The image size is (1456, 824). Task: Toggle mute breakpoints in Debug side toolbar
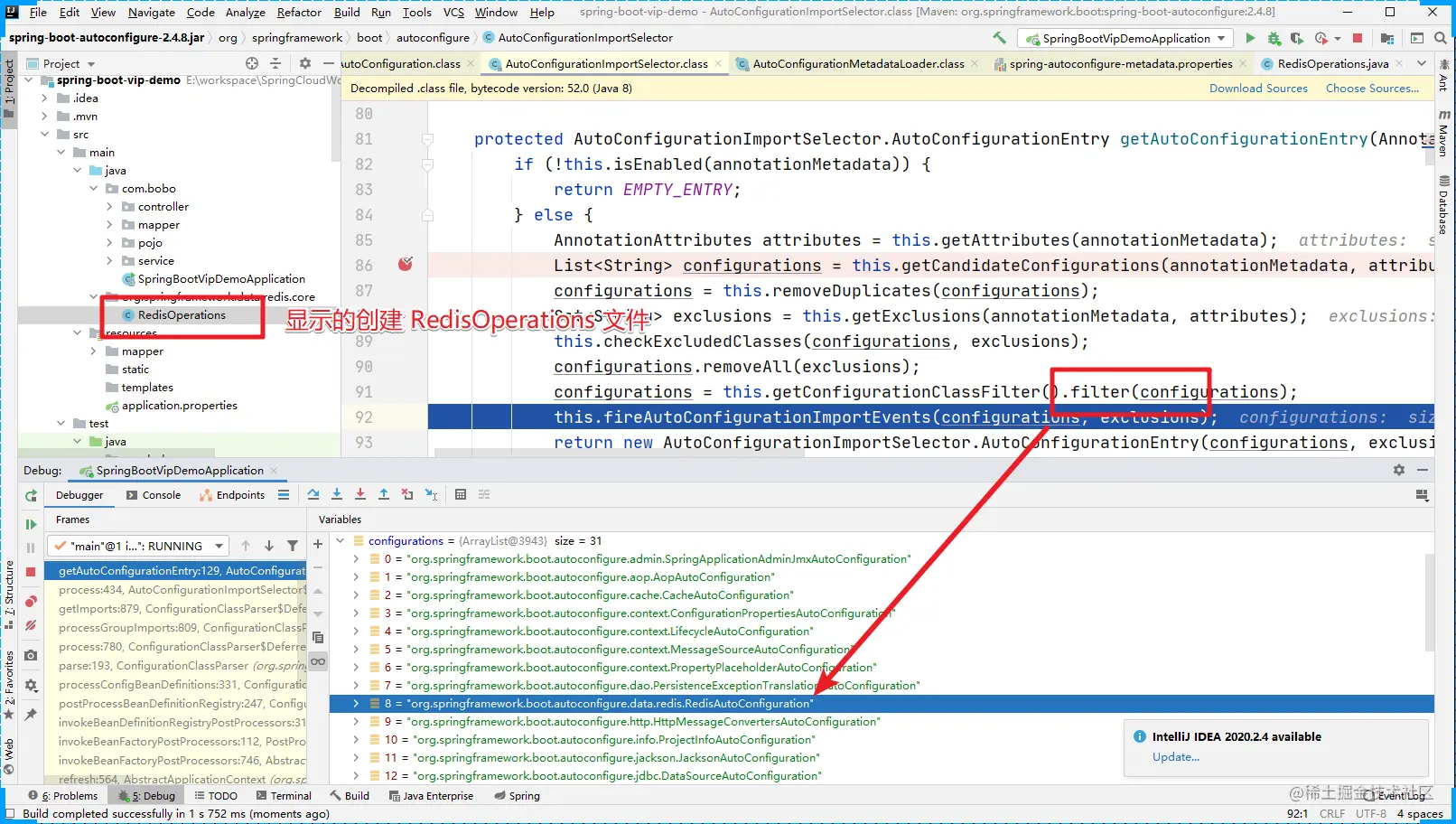point(31,625)
